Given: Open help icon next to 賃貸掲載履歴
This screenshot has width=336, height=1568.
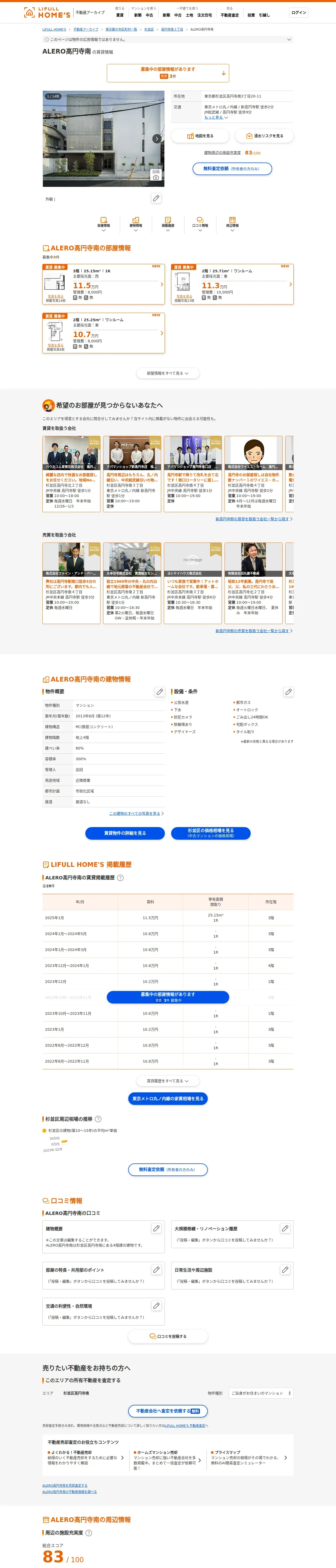Looking at the screenshot, I should point(120,878).
